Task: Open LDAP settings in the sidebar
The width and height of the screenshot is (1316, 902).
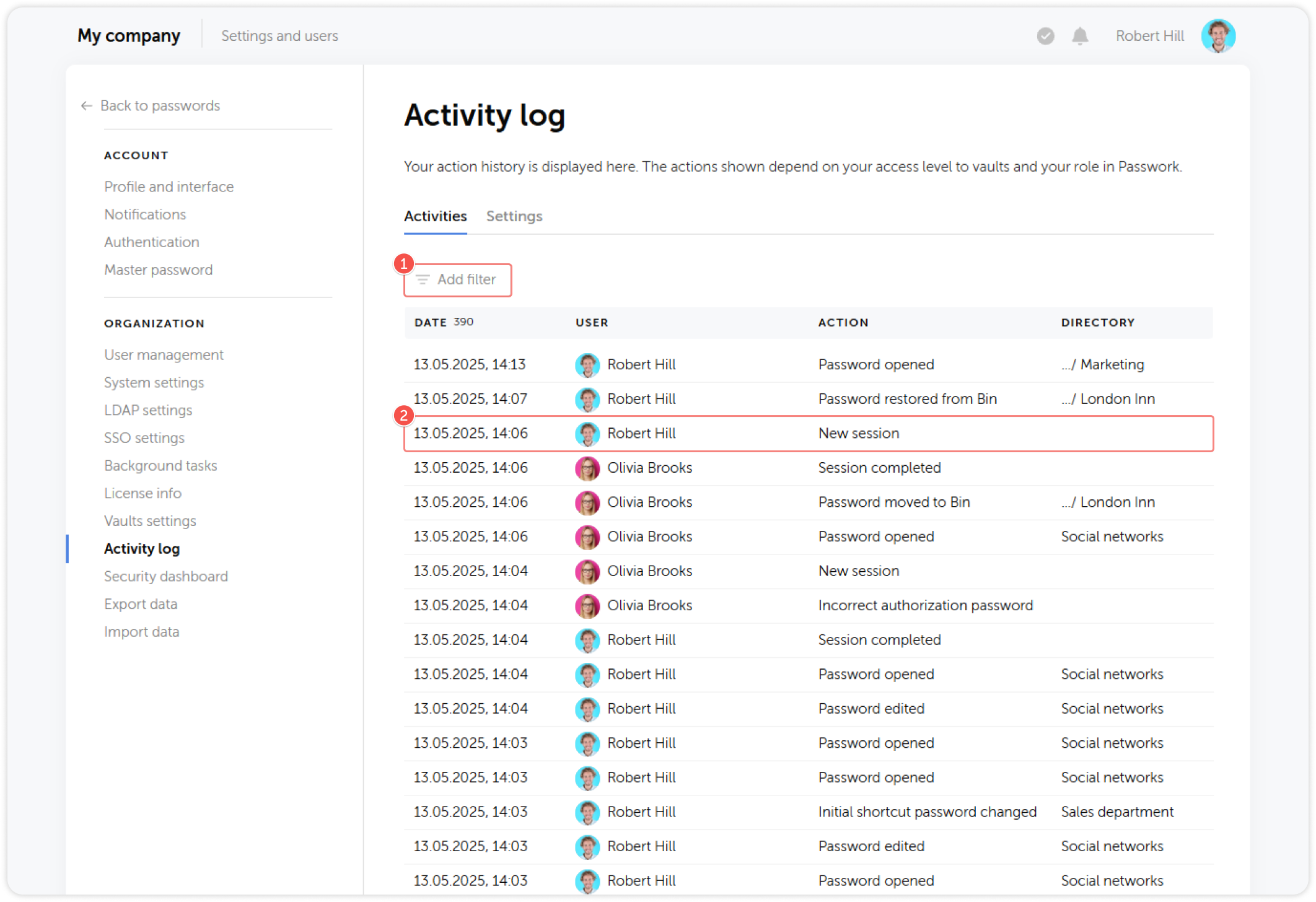Action: point(148,410)
